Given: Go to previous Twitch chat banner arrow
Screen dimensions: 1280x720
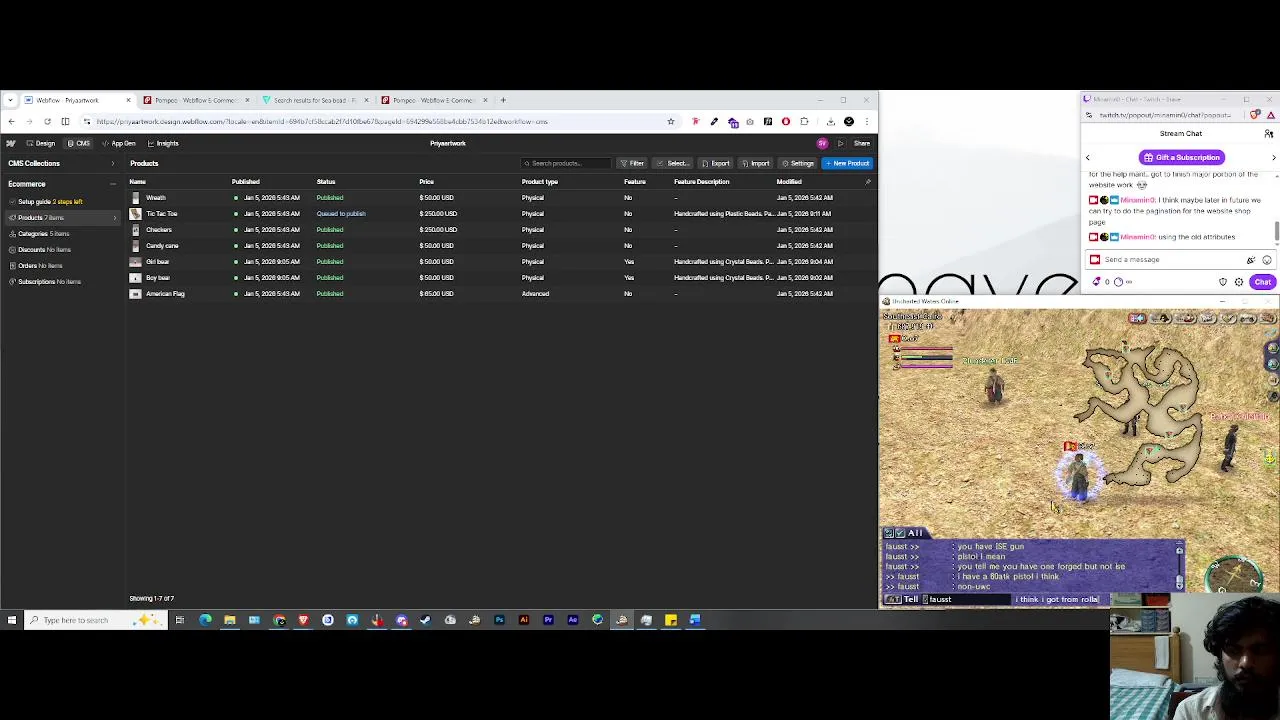Looking at the screenshot, I should (x=1088, y=157).
